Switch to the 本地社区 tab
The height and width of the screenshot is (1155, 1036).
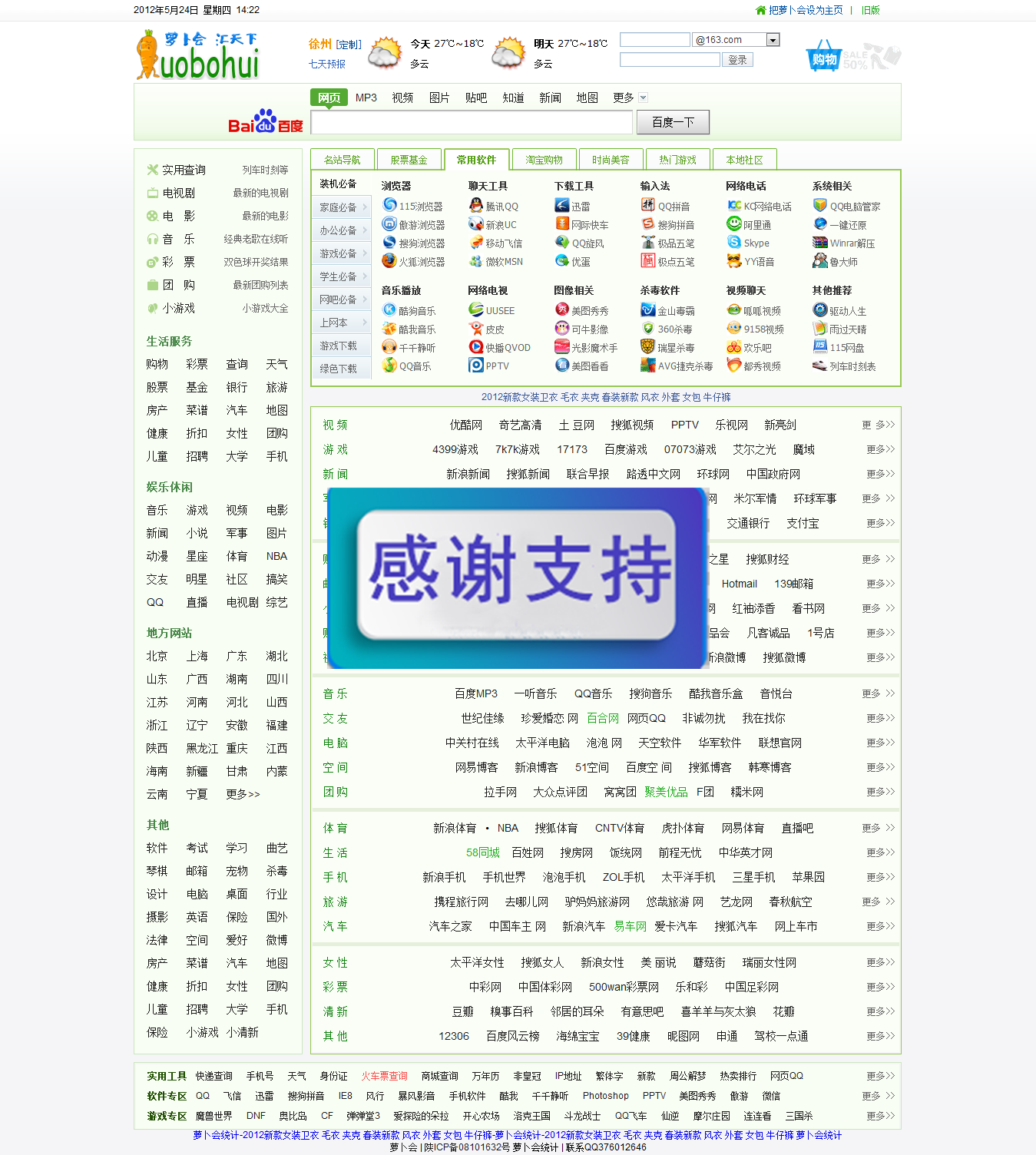[x=744, y=160]
